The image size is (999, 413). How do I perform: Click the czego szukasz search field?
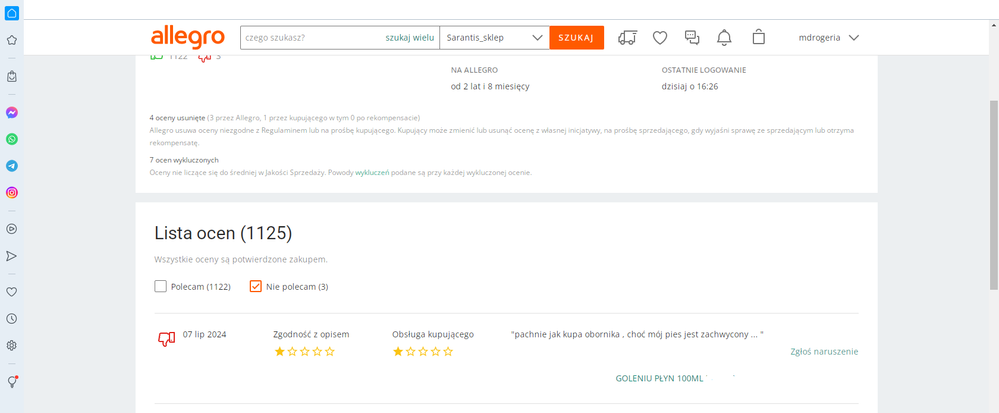(x=312, y=38)
